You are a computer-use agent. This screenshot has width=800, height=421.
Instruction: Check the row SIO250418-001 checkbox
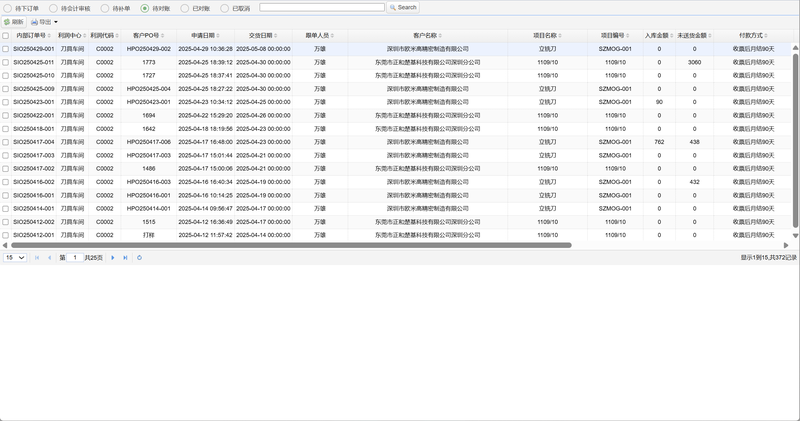click(6, 129)
